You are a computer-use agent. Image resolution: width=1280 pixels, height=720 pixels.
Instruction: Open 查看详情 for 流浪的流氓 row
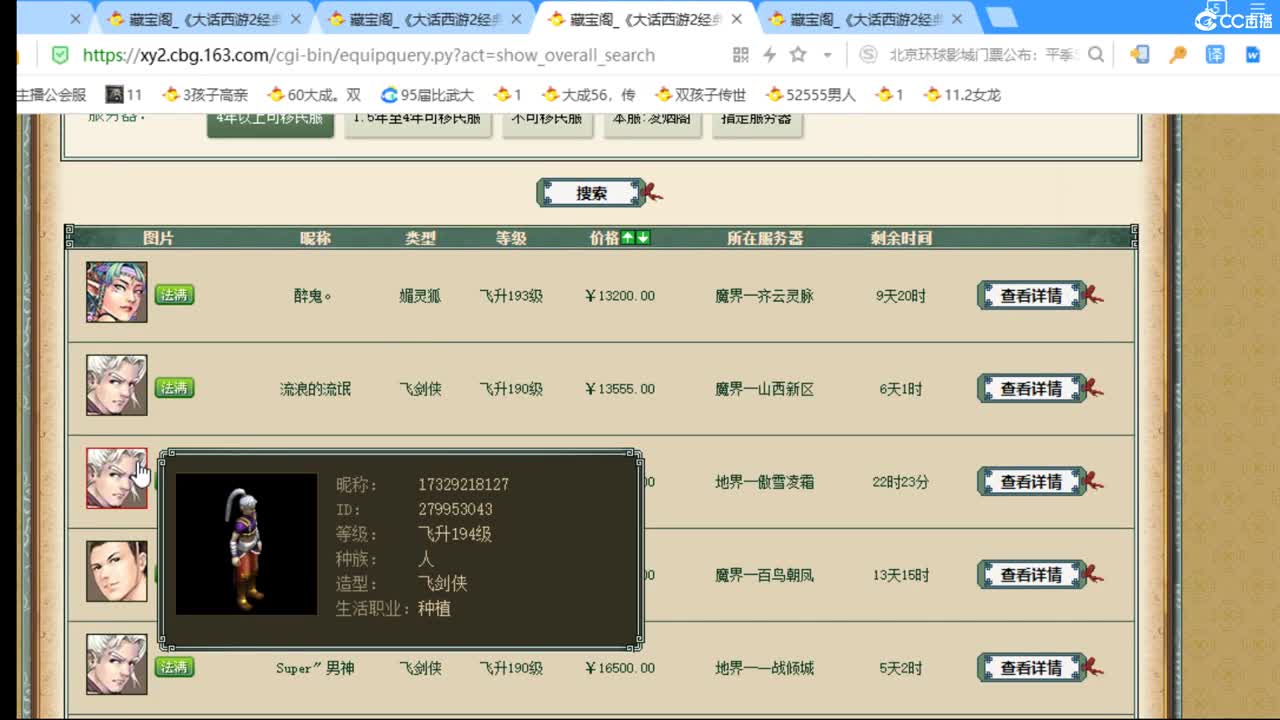[x=1031, y=389]
